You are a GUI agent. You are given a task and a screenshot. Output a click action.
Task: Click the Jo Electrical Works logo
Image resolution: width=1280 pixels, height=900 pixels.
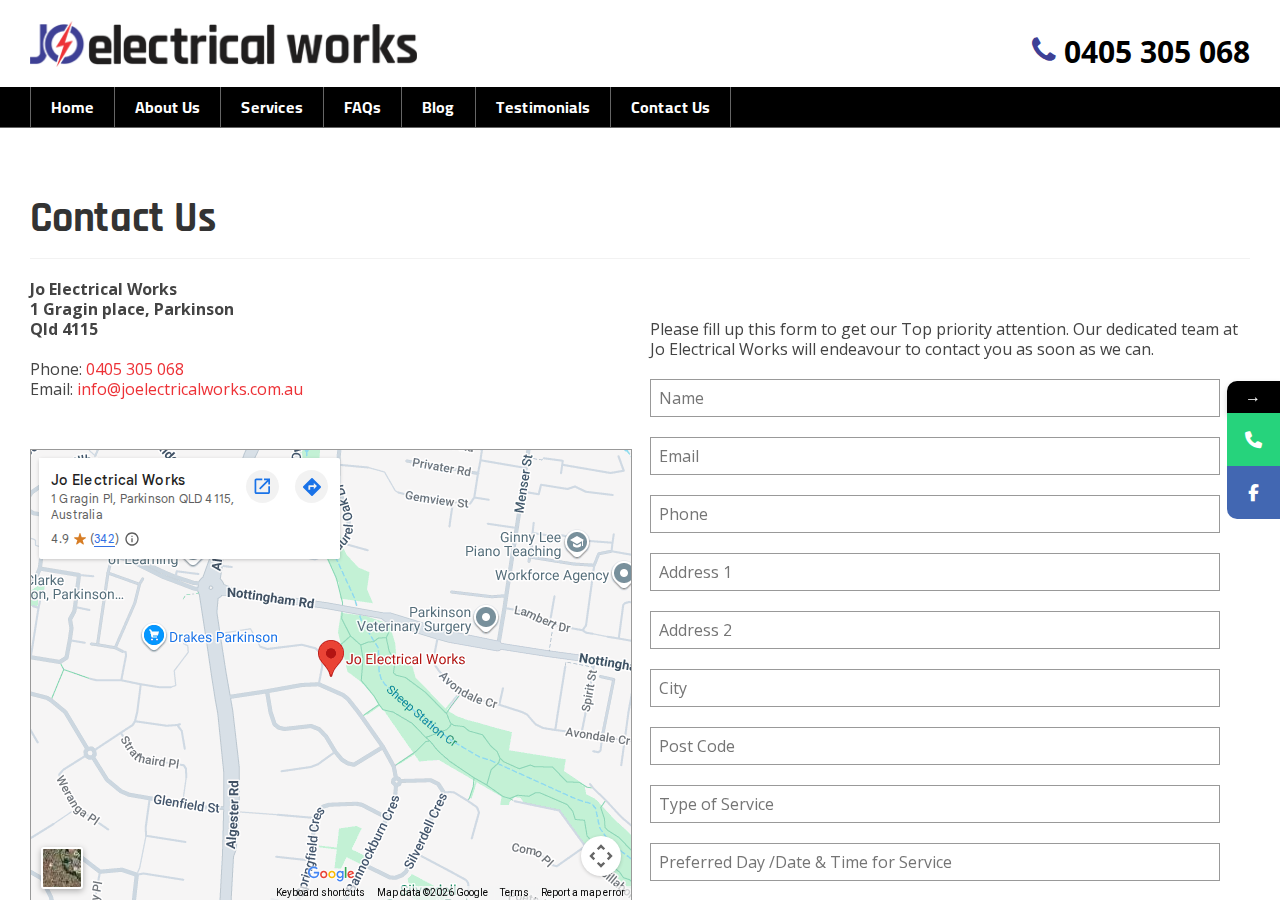click(x=223, y=44)
